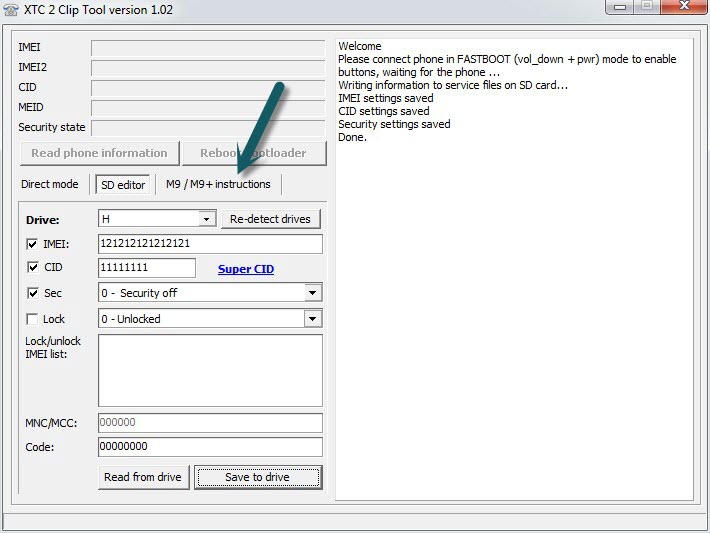The height and width of the screenshot is (533, 710).
Task: Click the Reboot bootloader button
Action: point(254,153)
